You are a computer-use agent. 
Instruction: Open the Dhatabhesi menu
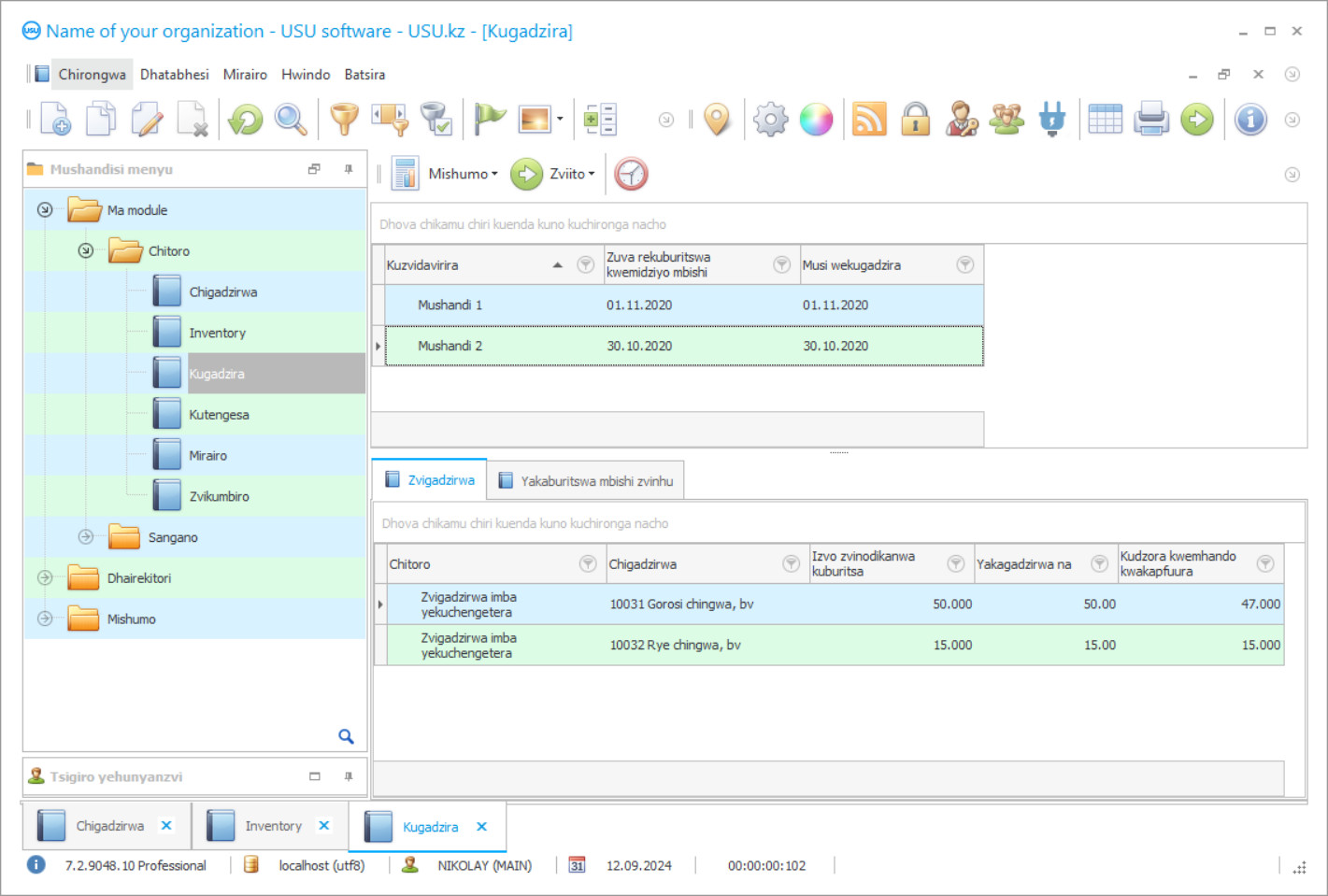pos(174,75)
